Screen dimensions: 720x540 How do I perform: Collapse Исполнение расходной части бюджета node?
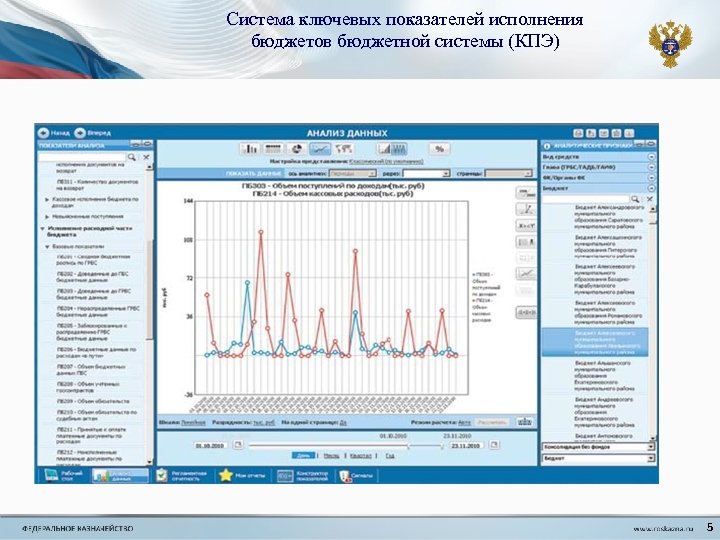point(43,229)
